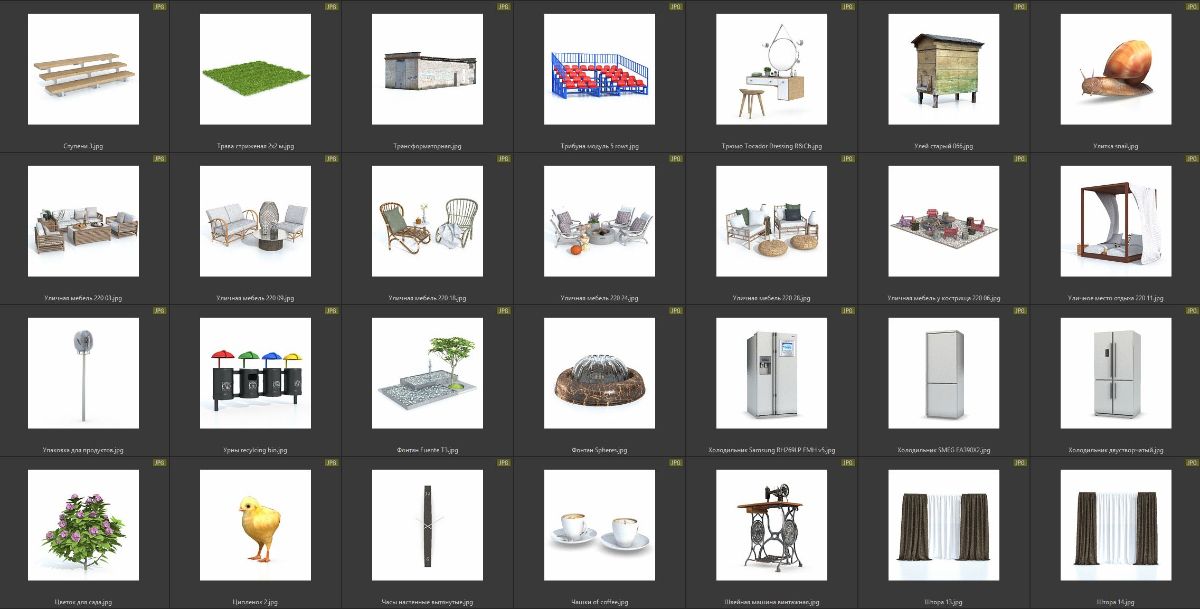Select the snail model thumbnail
The image size is (1200, 609).
[x=1115, y=70]
